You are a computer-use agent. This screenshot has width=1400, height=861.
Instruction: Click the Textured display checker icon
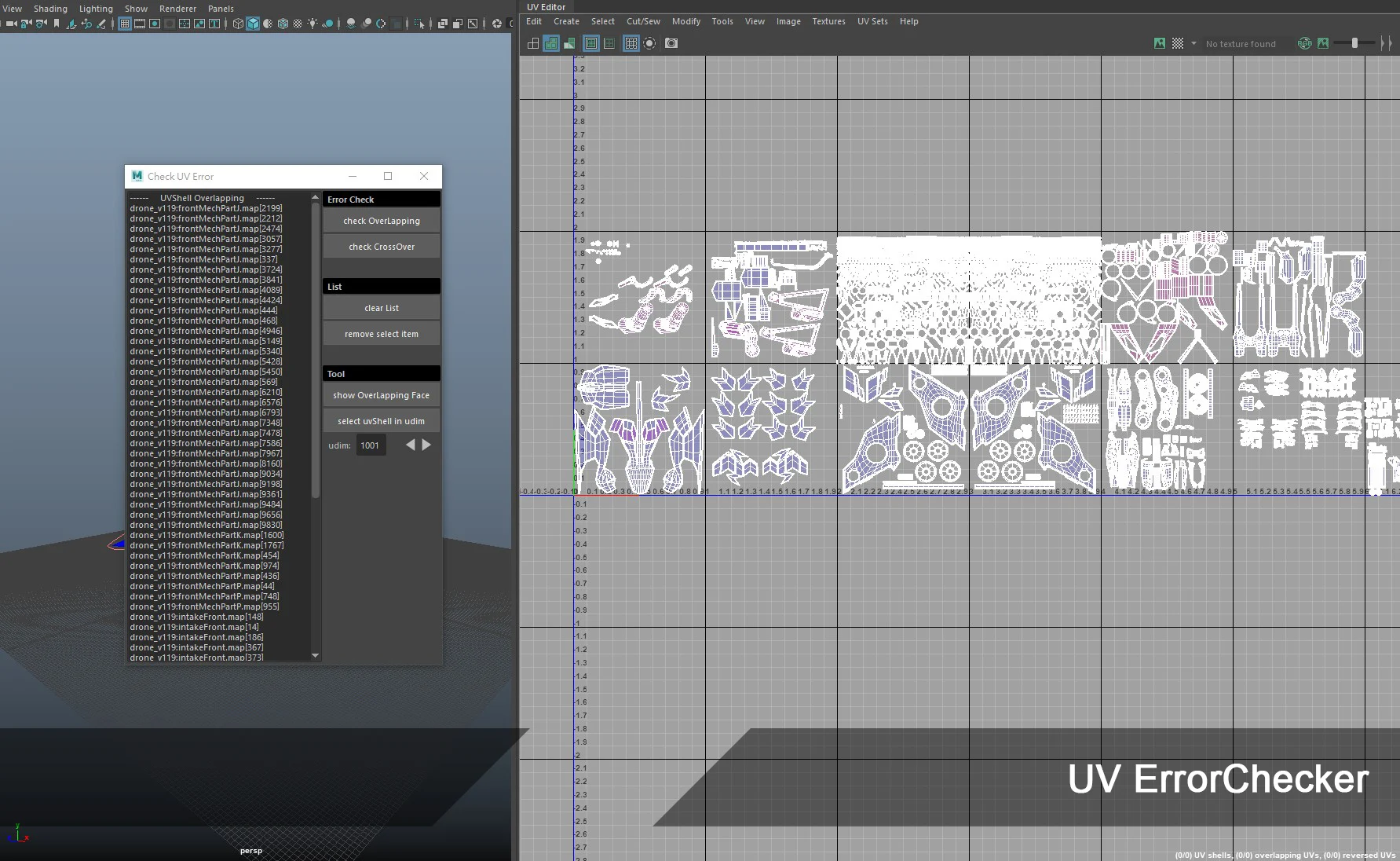298,24
